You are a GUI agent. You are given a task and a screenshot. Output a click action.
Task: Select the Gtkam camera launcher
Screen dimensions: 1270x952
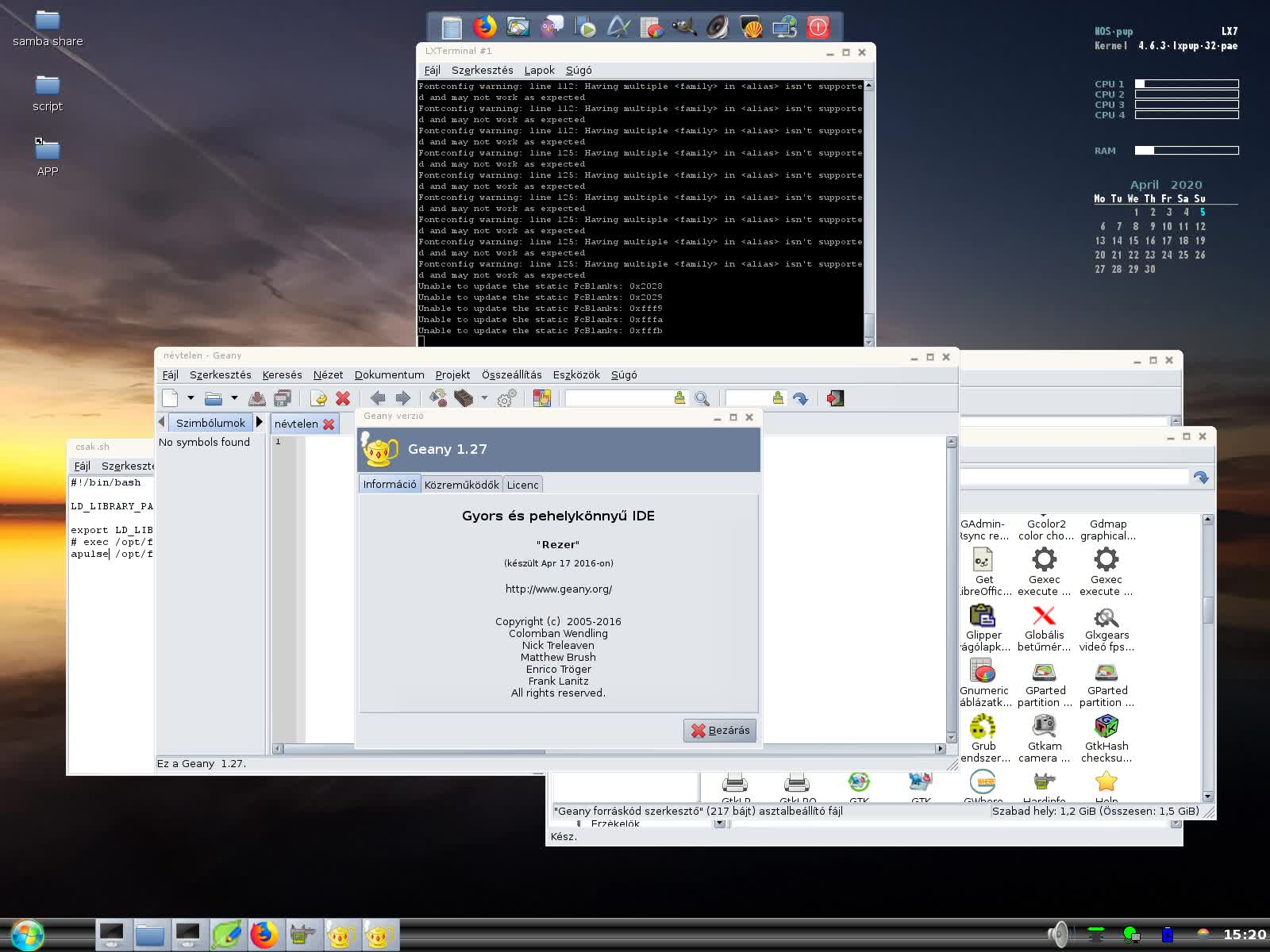(x=1045, y=739)
